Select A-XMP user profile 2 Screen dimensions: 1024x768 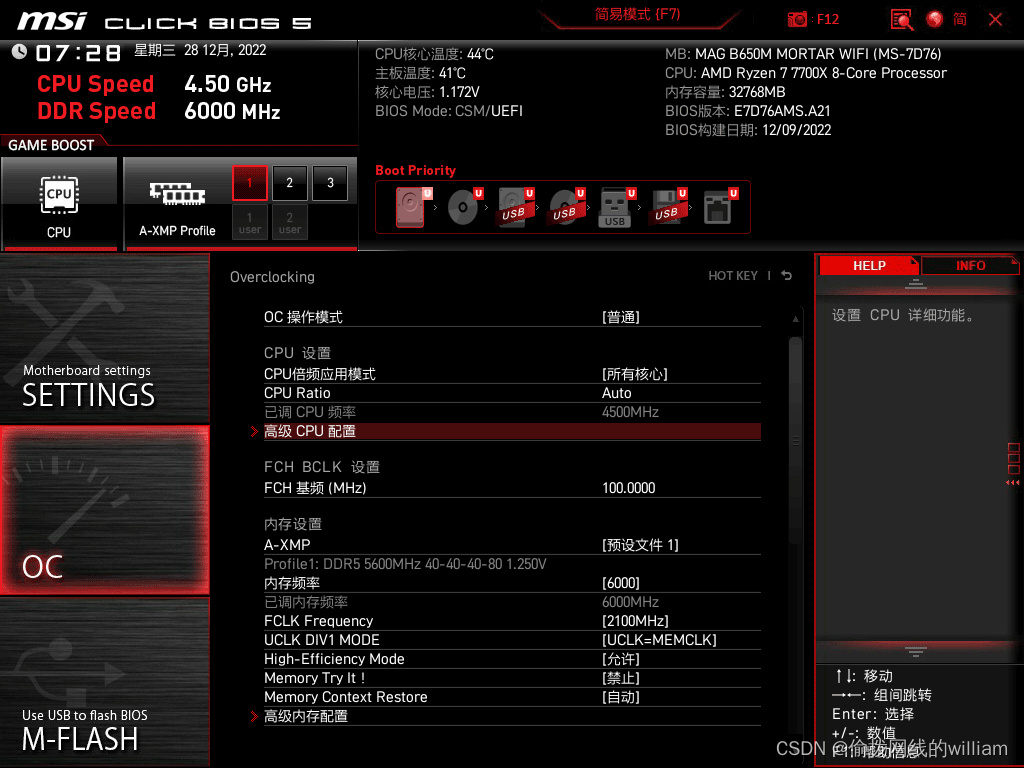pos(289,222)
